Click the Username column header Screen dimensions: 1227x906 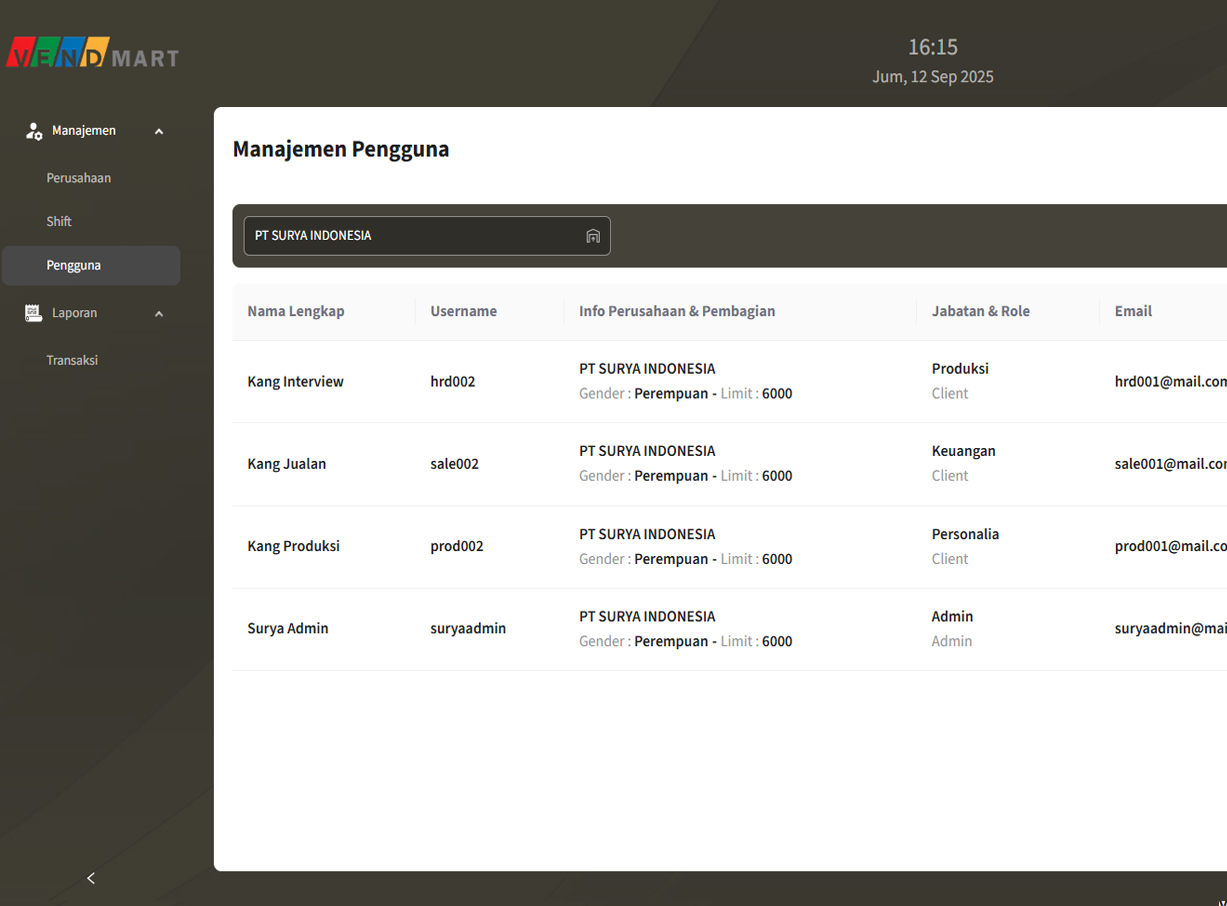(x=463, y=311)
